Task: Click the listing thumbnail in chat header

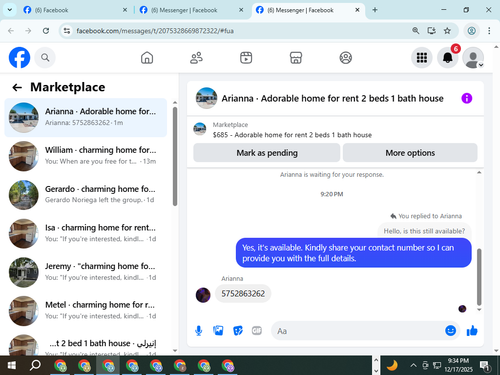Action: [206, 98]
